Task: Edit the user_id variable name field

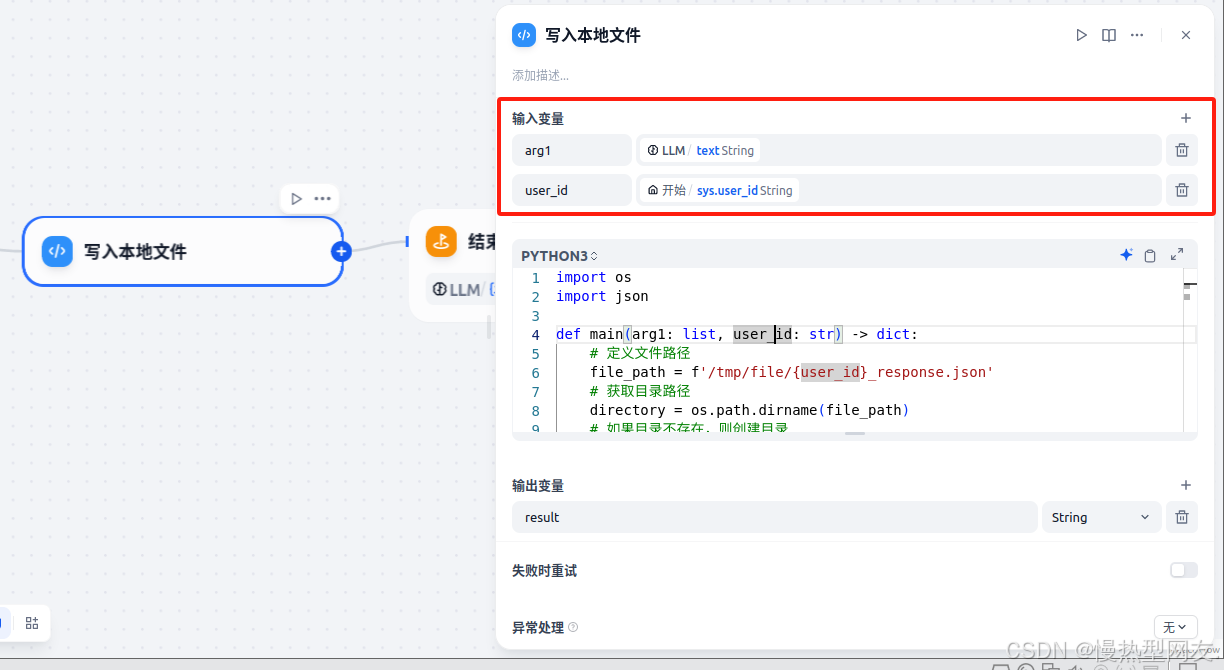Action: point(572,190)
